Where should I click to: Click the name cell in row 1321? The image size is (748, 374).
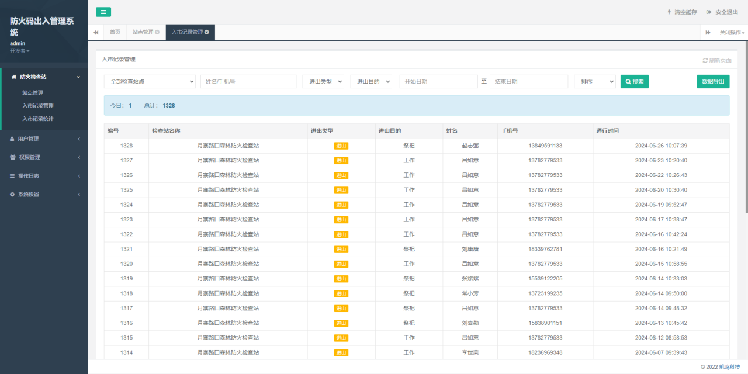tap(470, 249)
